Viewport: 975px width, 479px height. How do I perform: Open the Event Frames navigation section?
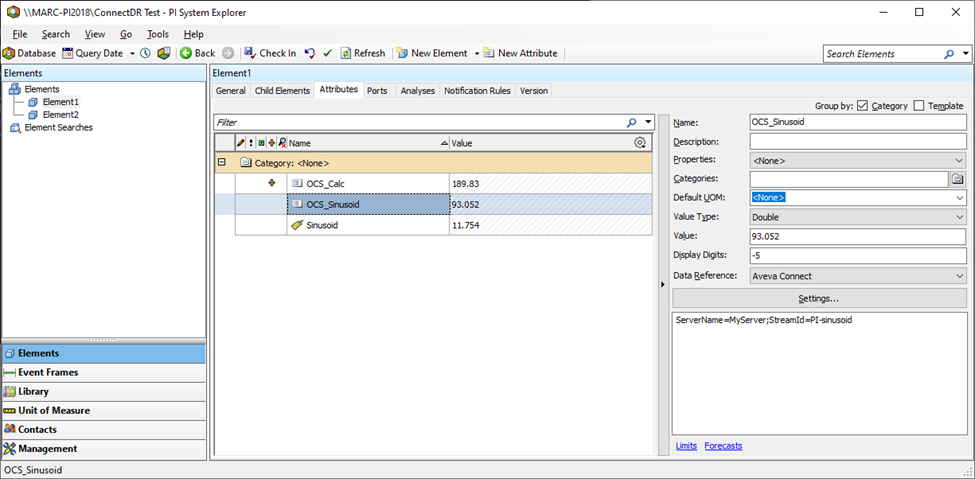click(x=103, y=373)
